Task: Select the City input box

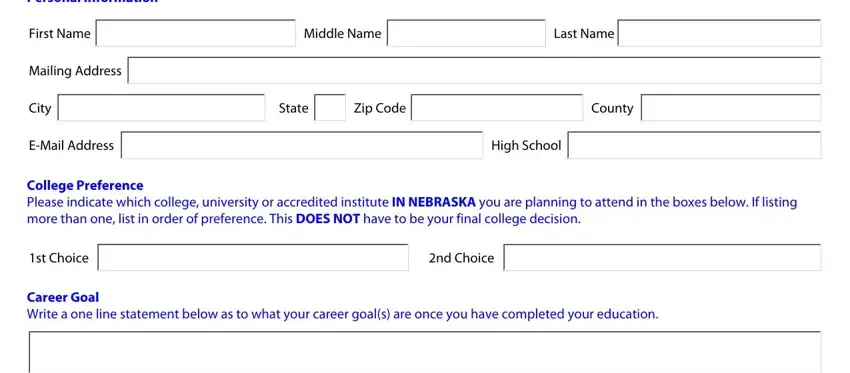Action: click(x=162, y=108)
